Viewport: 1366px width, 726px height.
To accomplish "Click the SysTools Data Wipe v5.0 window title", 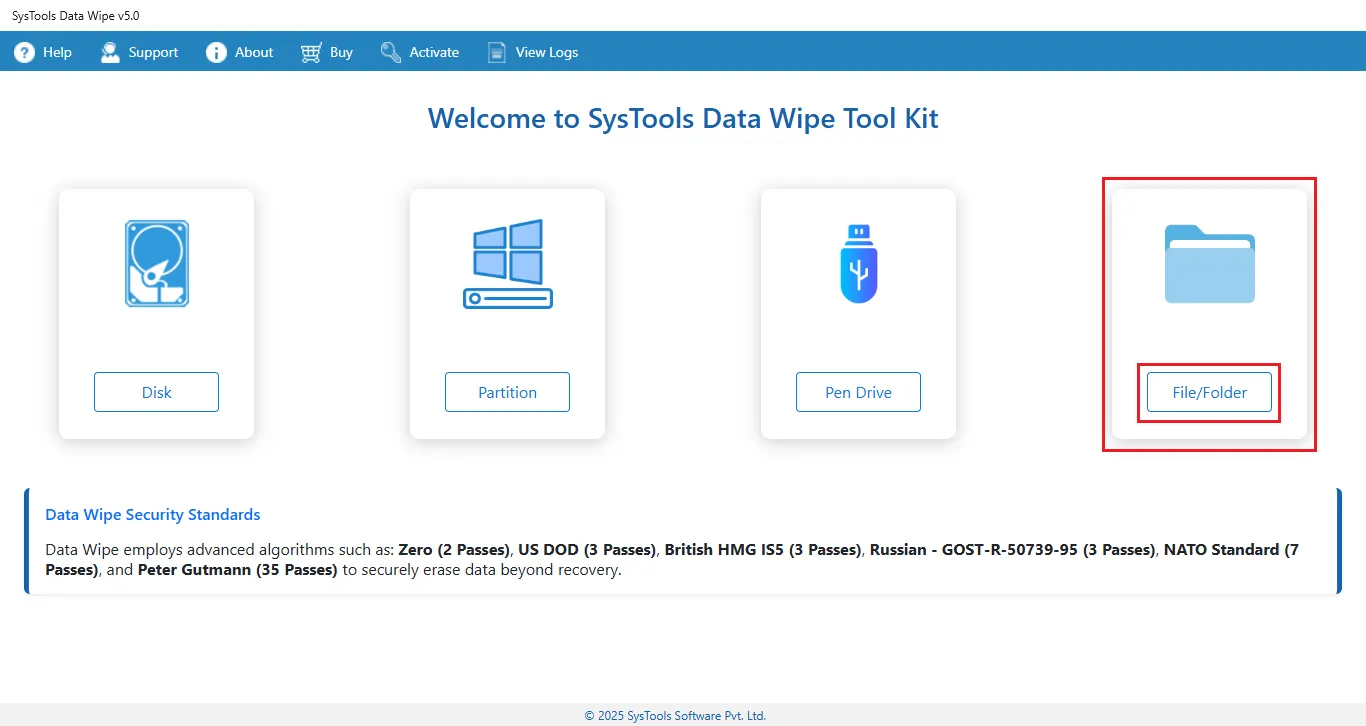I will 76,16.
